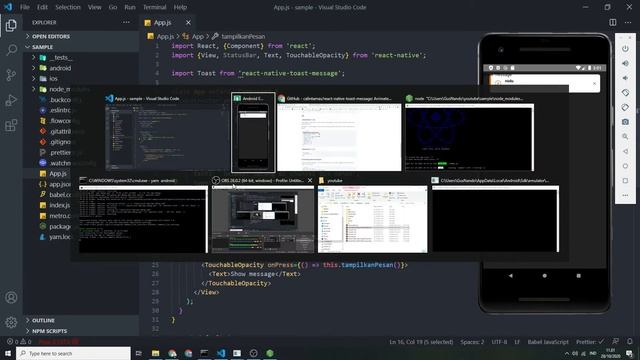Raise the emulator volume
640x360 pixels.
(625, 63)
